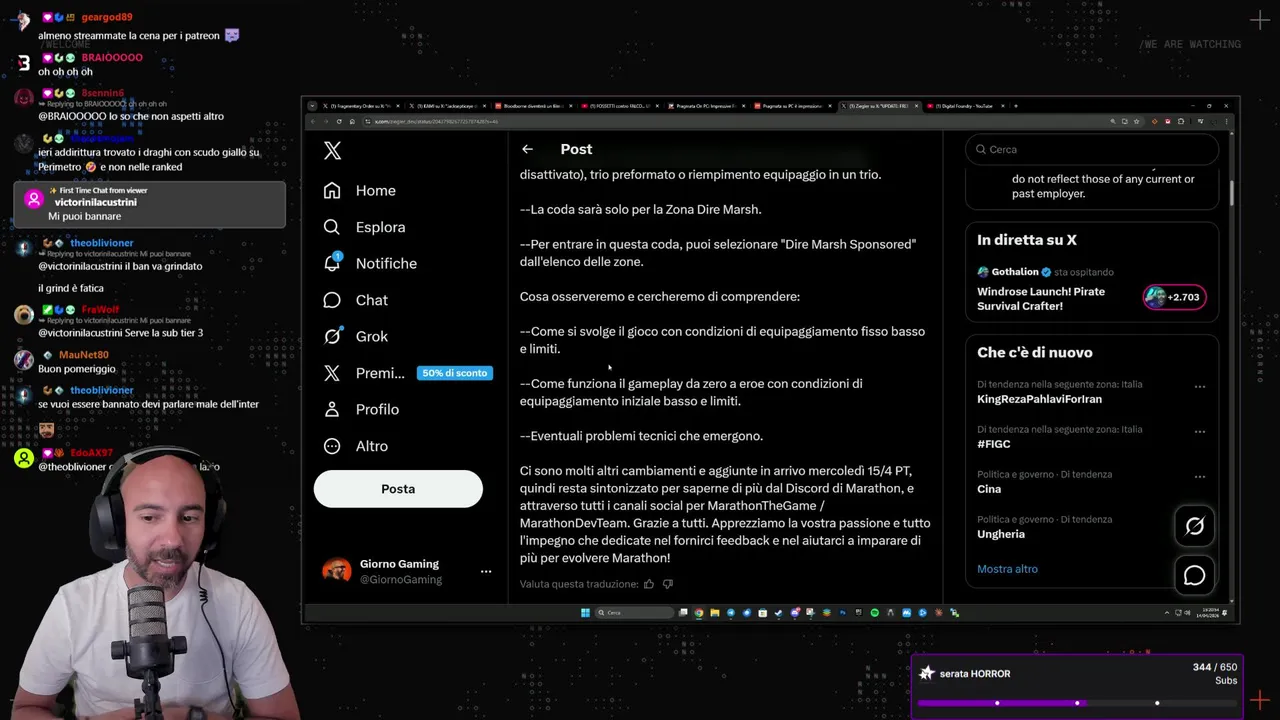Open the #FIGC trending topic

(994, 444)
